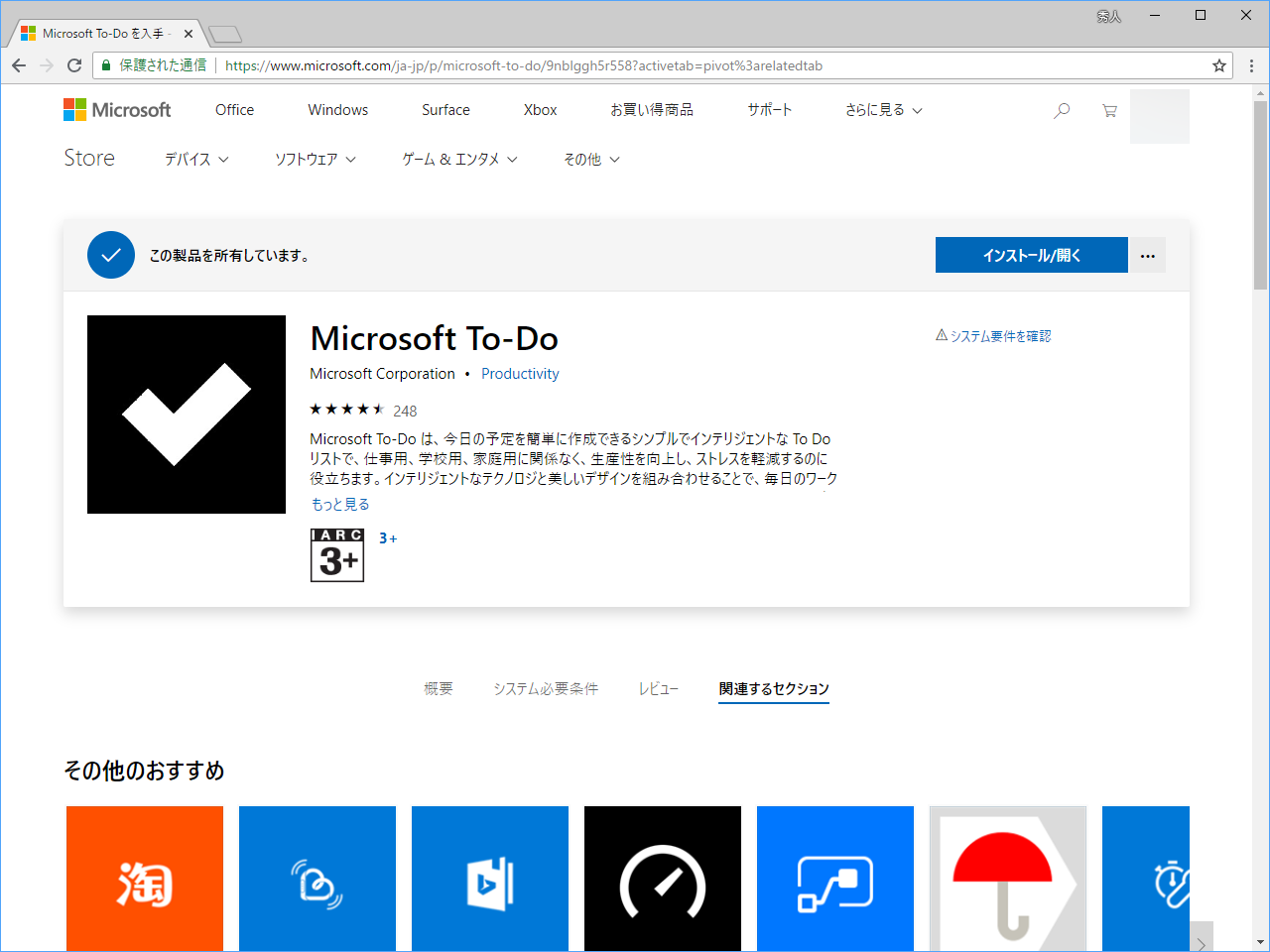This screenshot has height=952, width=1270.
Task: Click the 3+ age rating link
Action: point(388,538)
